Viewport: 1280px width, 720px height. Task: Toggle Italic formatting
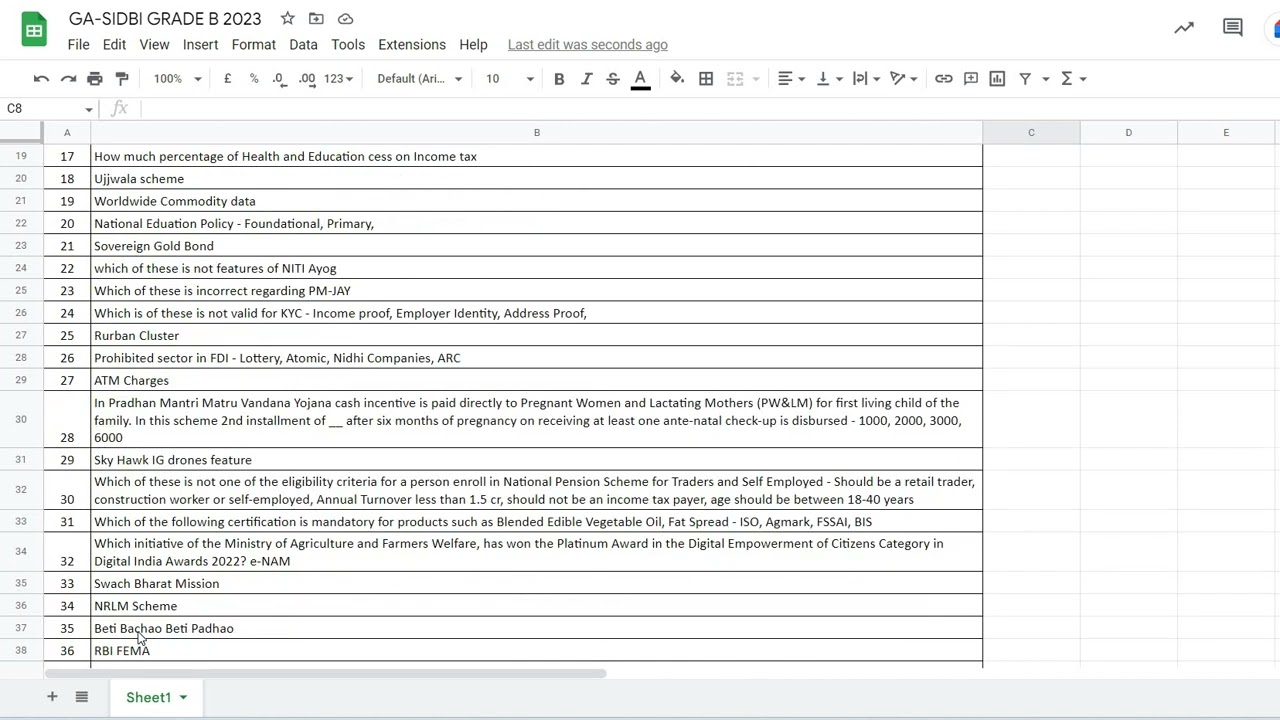(586, 78)
